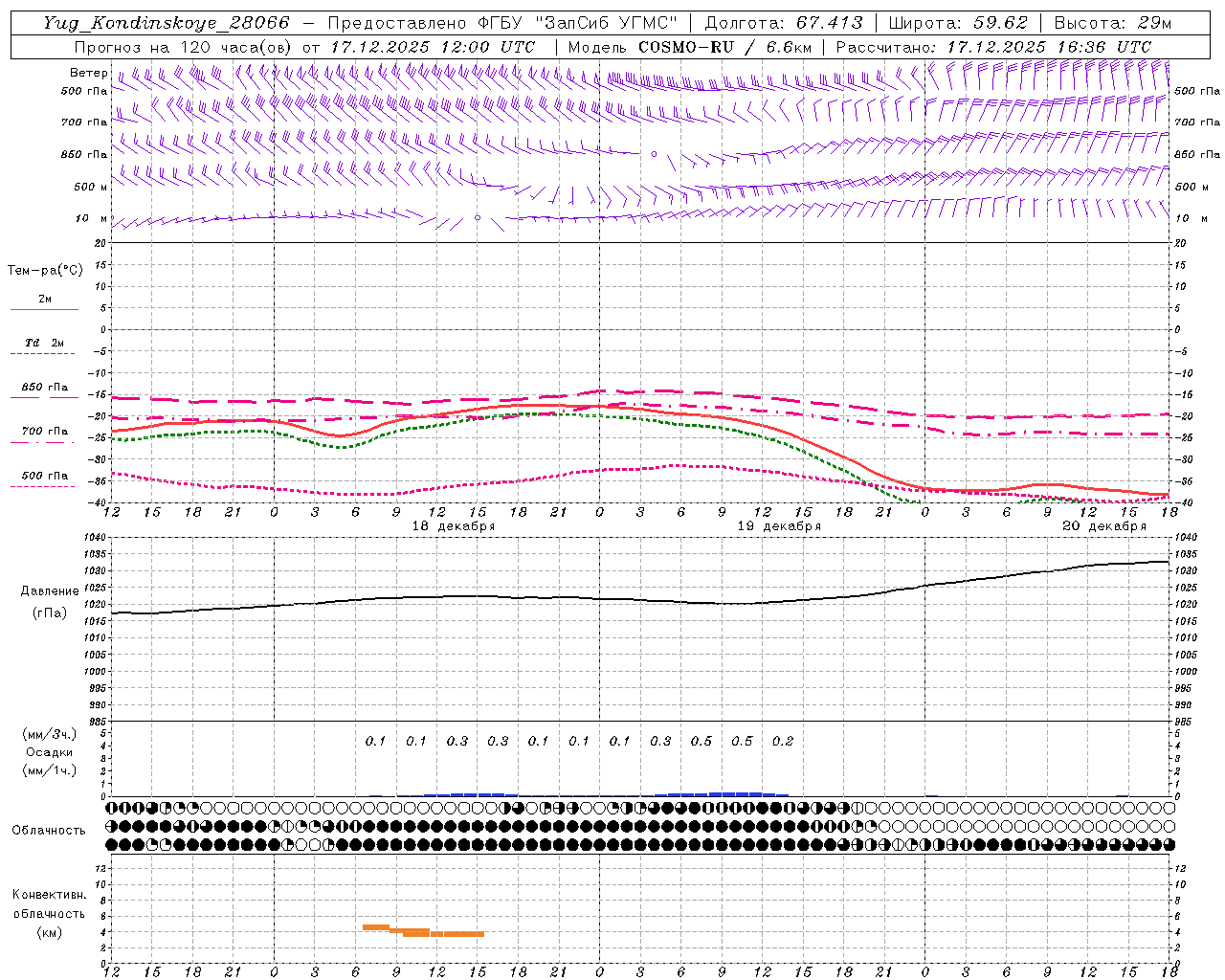Select the Прогноз на 120 часа(ов) text
The width and height of the screenshot is (1225, 980).
coord(184,47)
